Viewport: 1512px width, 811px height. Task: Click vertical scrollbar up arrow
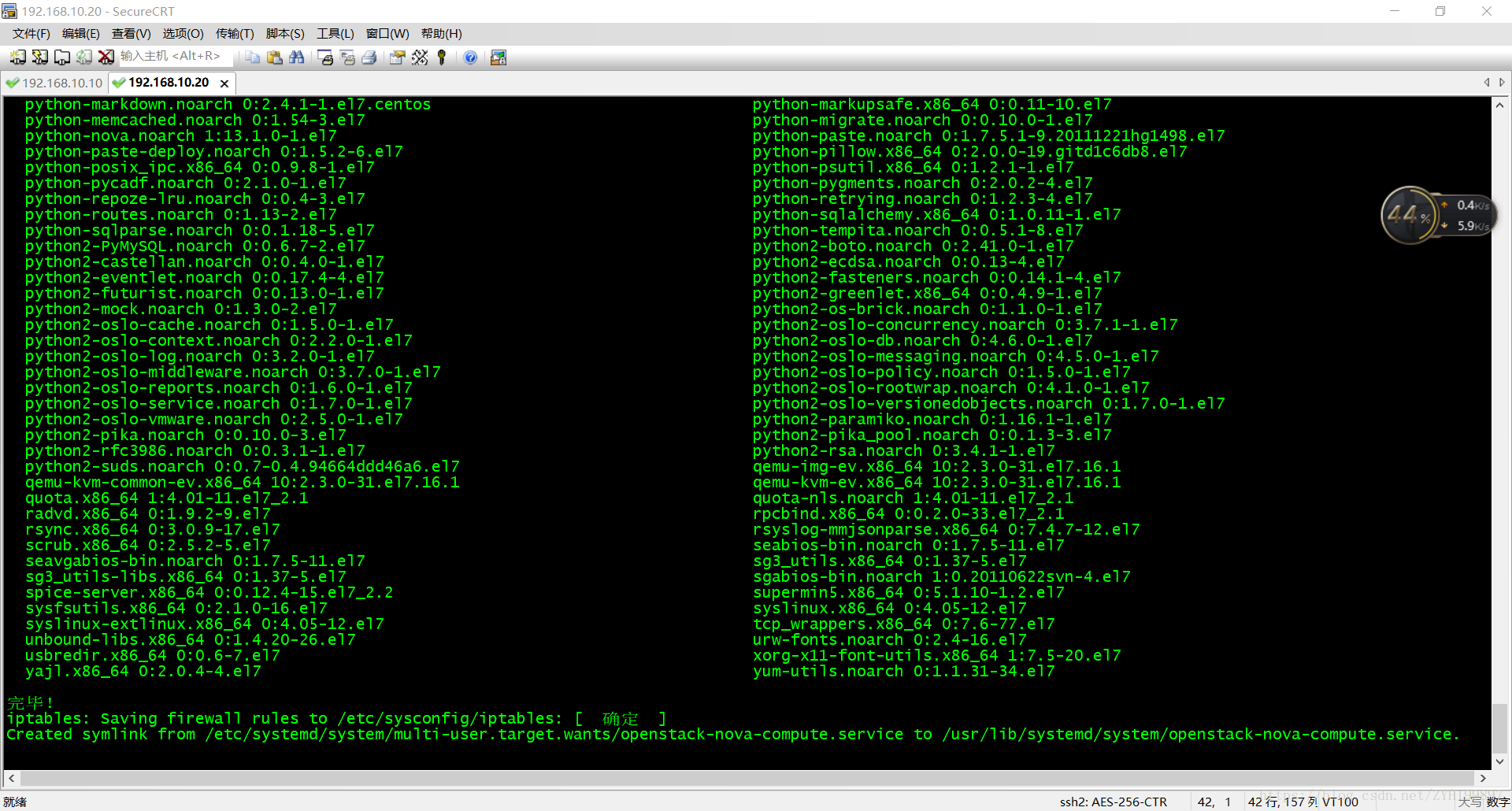1499,105
